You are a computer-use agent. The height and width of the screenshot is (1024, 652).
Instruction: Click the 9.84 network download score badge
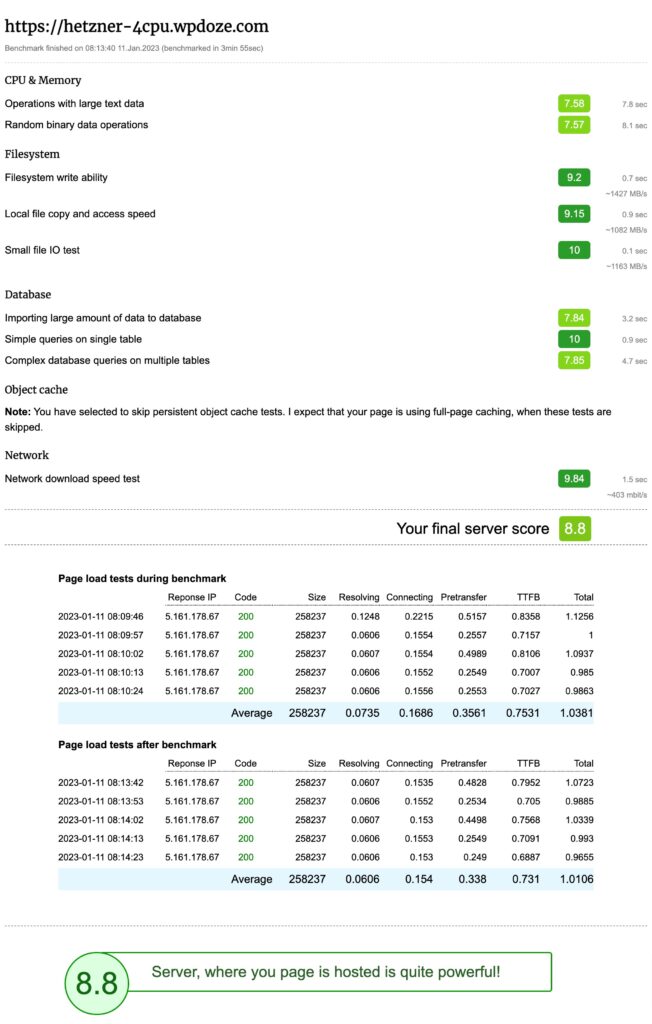[574, 479]
